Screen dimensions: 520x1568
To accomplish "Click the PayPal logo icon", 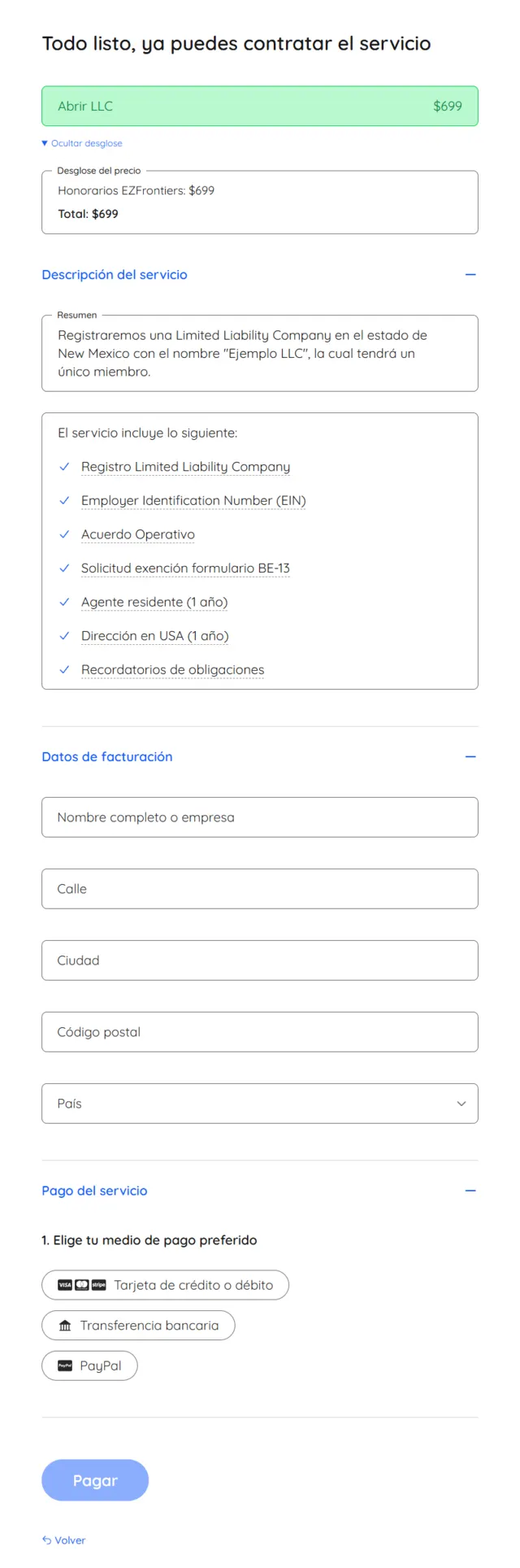I will point(64,1365).
